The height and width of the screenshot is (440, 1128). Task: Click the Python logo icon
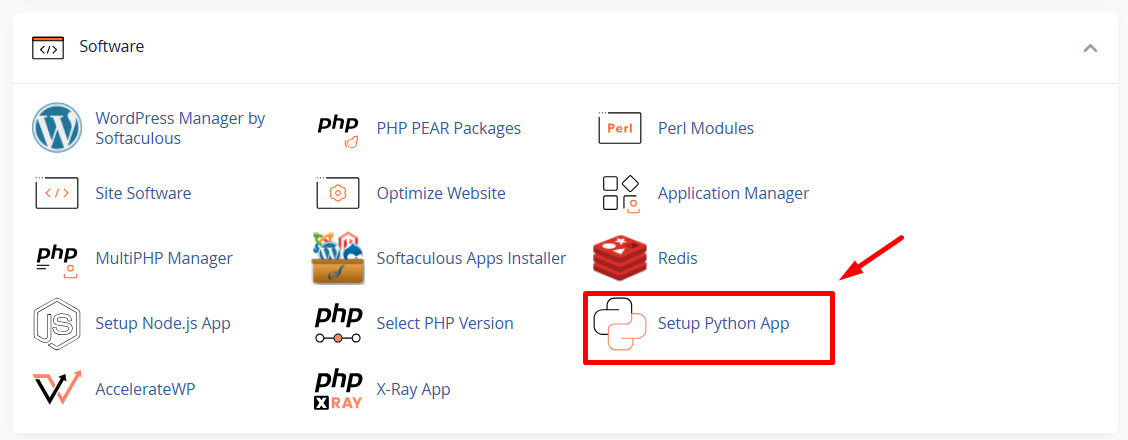(x=619, y=324)
